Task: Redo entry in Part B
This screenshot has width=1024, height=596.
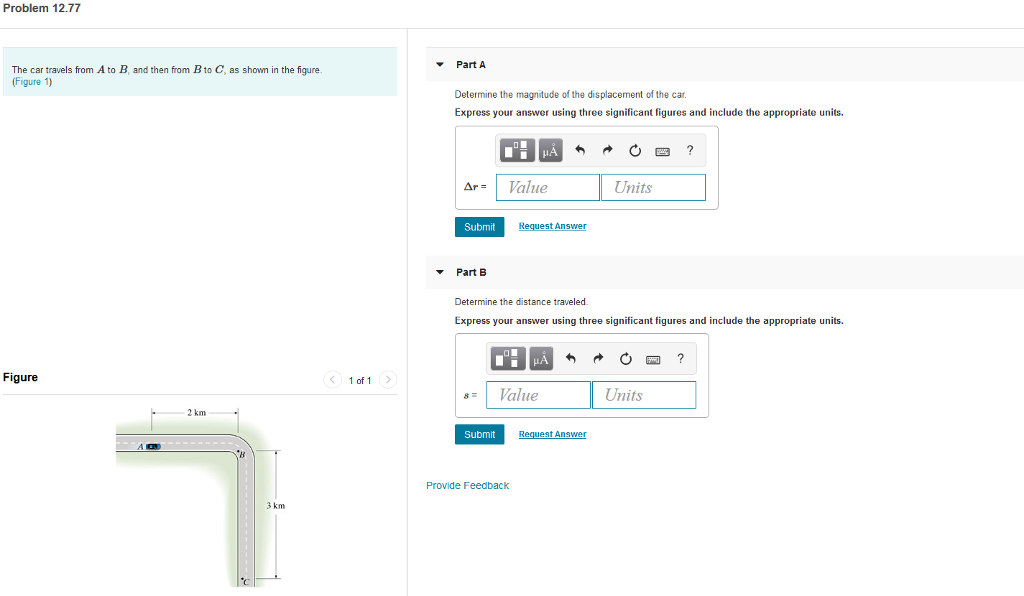Action: (598, 358)
